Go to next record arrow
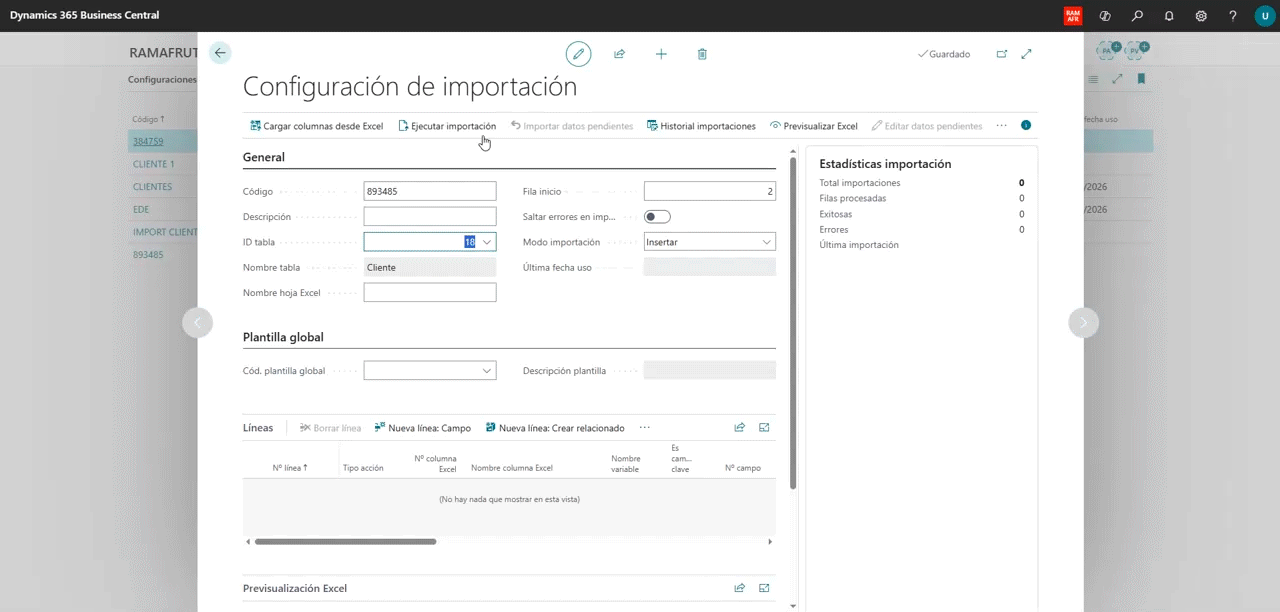This screenshot has width=1280, height=612. (1083, 322)
